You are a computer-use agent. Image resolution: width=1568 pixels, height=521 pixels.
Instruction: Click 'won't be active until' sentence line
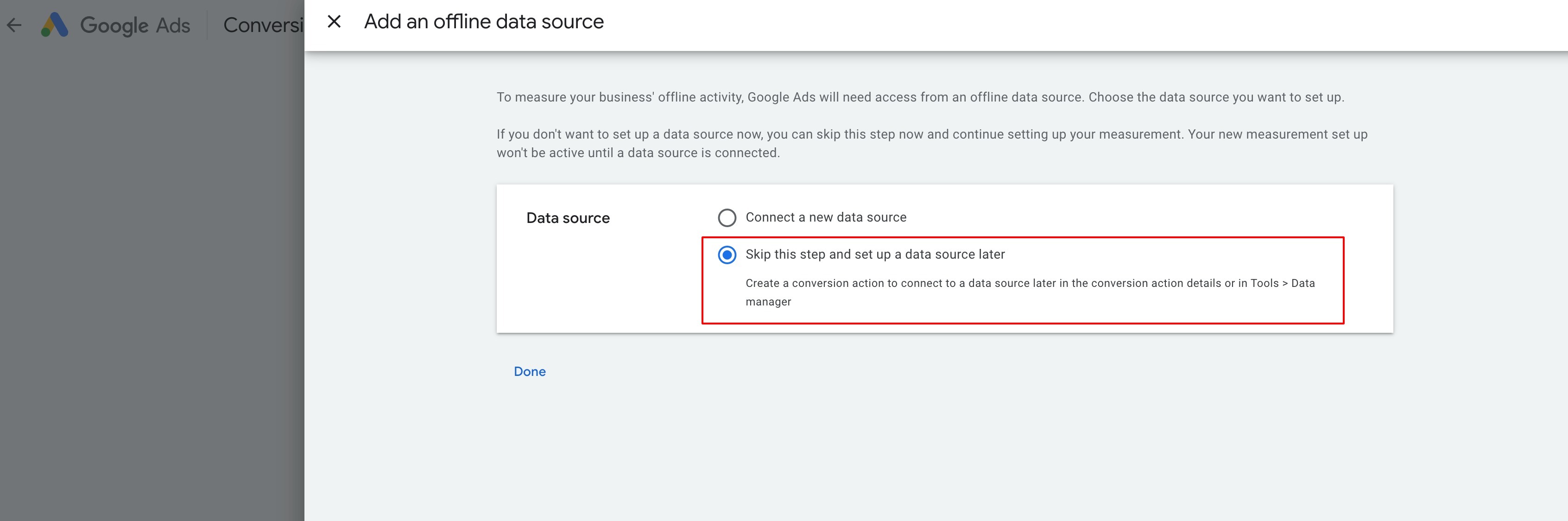click(637, 153)
